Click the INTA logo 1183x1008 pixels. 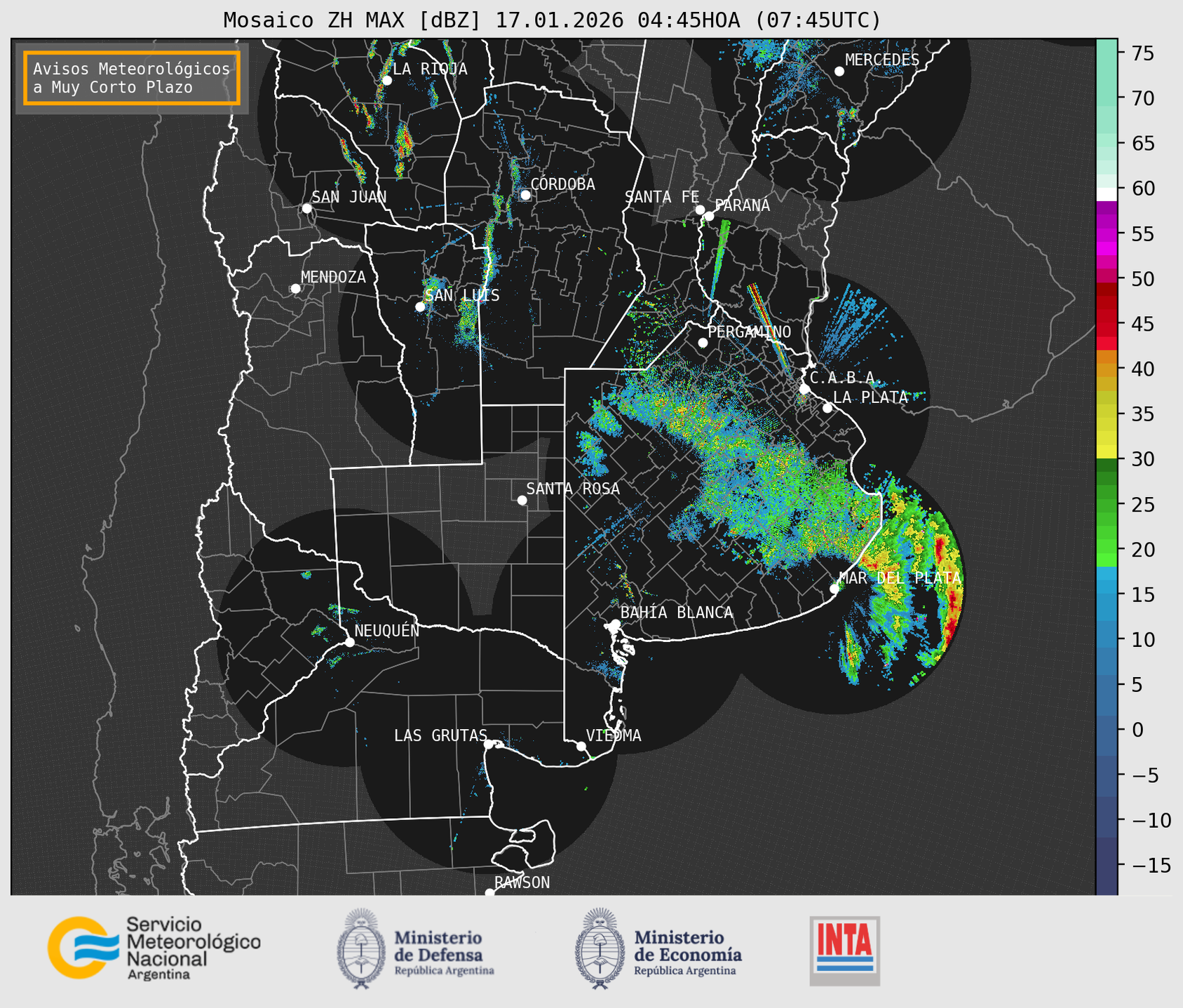844,951
